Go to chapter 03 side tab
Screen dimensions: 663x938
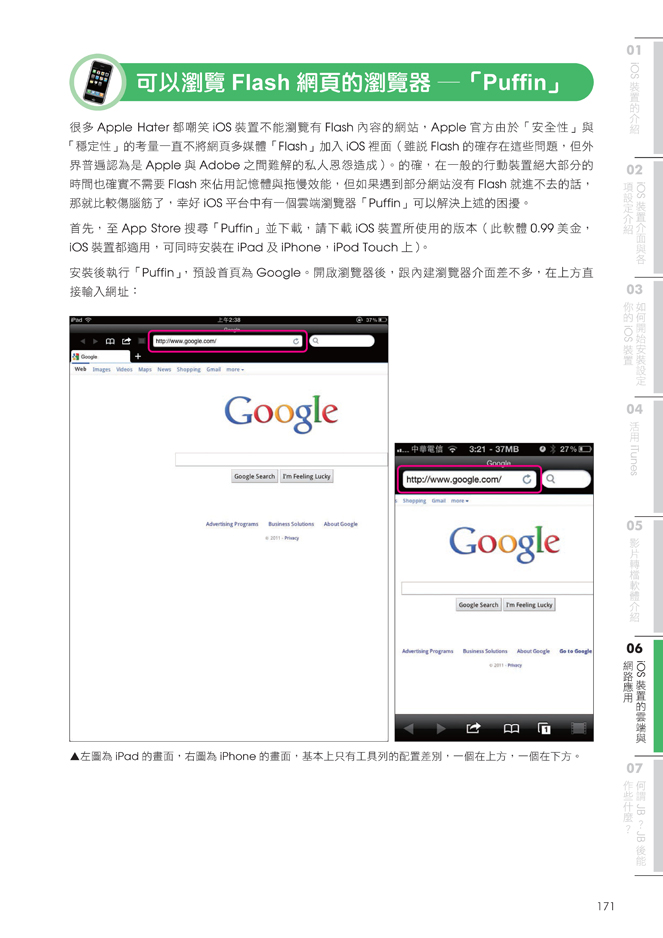(642, 336)
